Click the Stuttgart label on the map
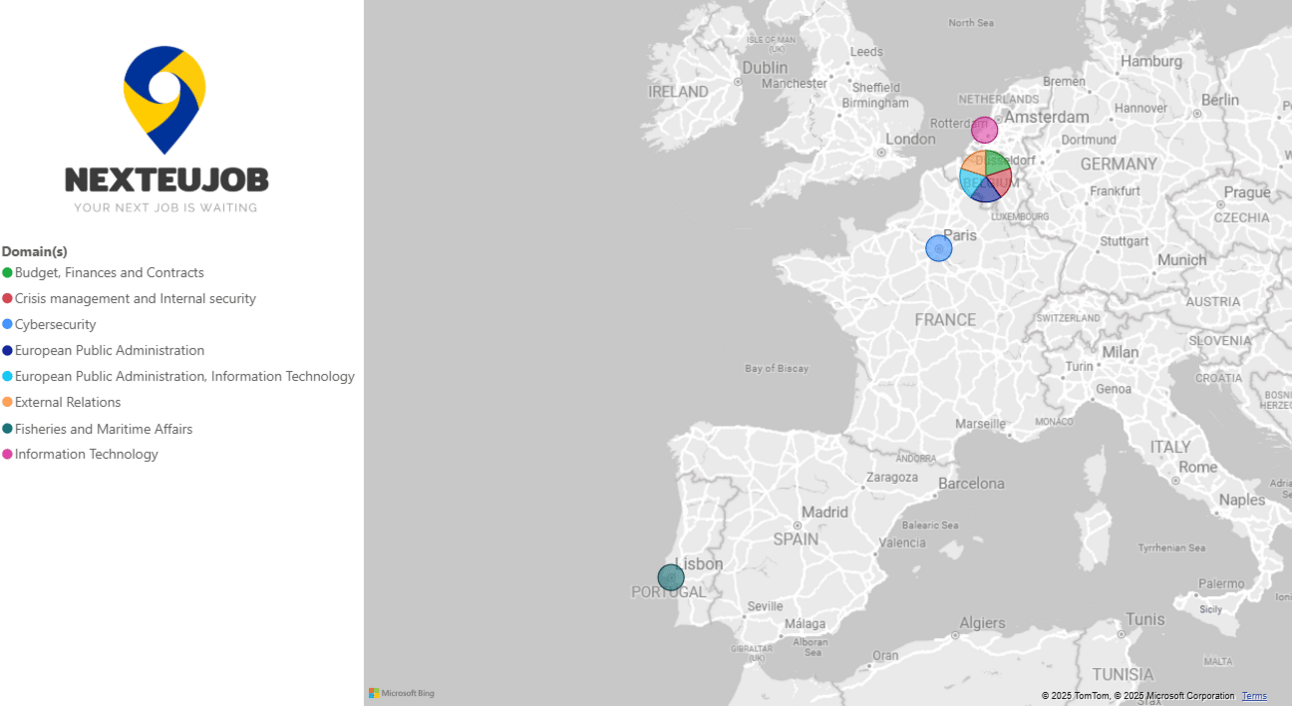This screenshot has height=706, width=1292. 1124,241
